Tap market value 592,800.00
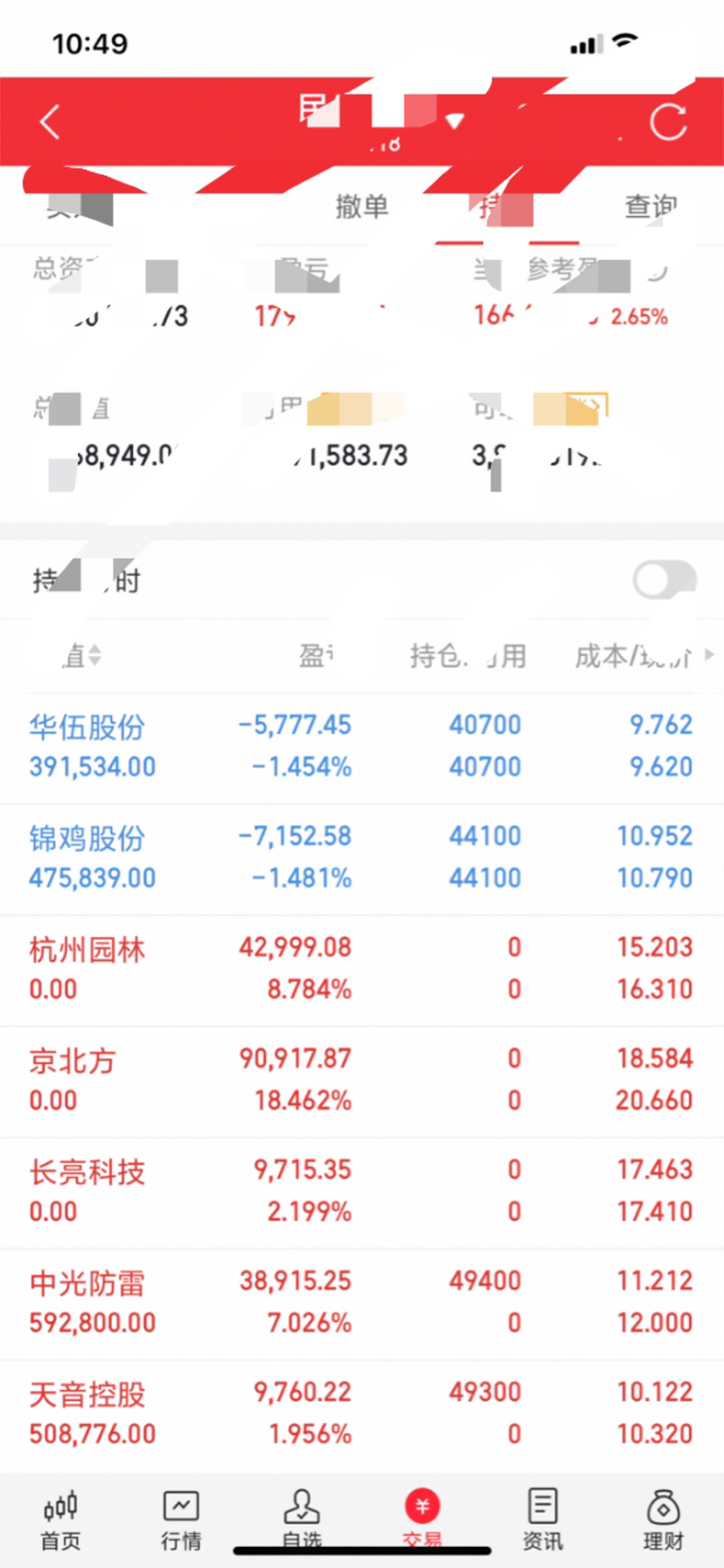Viewport: 724px width, 1568px height. 93,1322
